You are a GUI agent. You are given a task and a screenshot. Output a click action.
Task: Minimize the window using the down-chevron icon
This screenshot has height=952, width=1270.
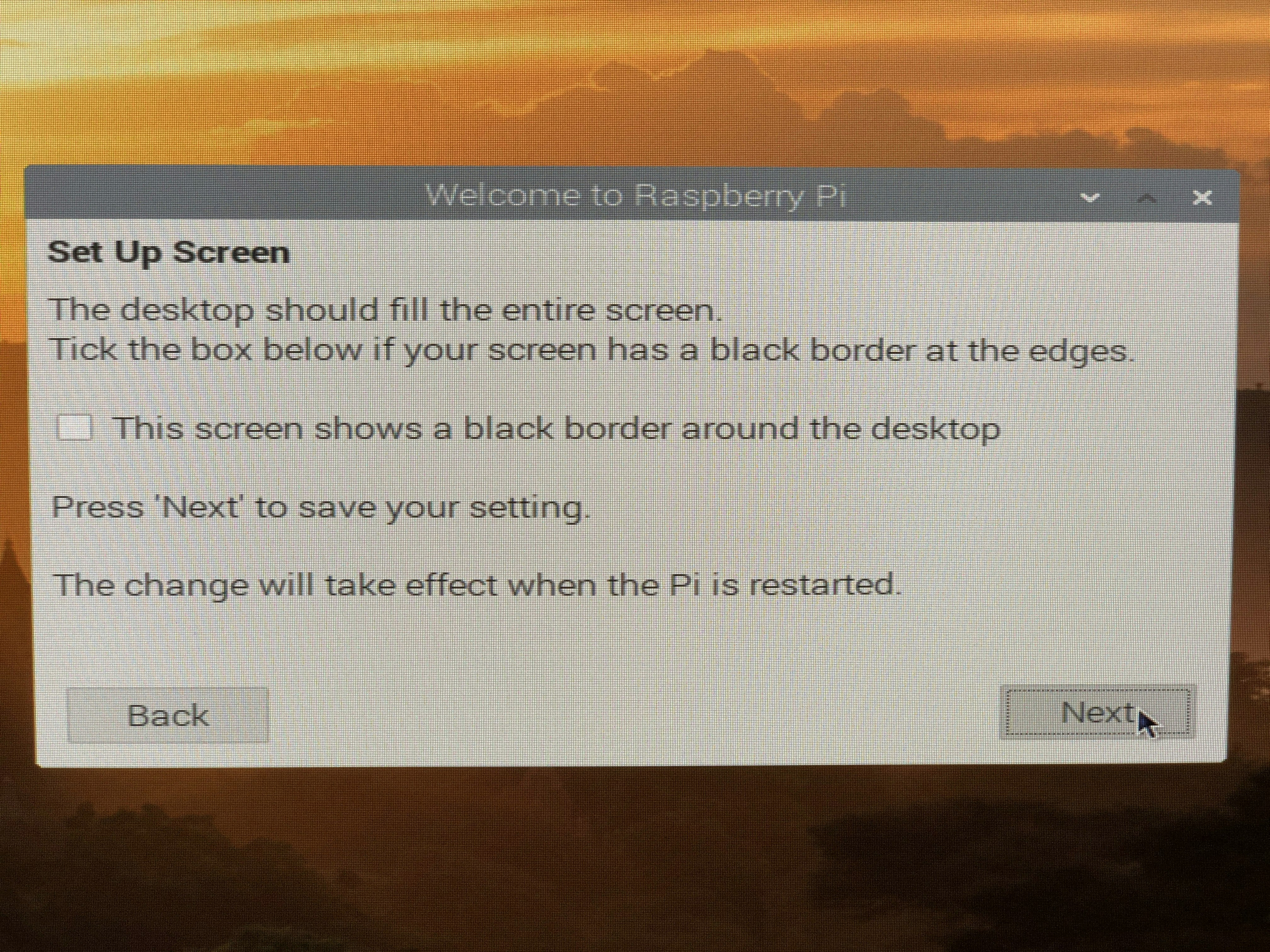1090,198
